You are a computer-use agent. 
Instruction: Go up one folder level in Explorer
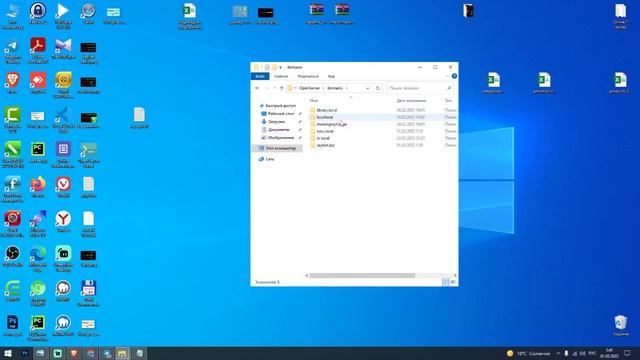[282, 88]
